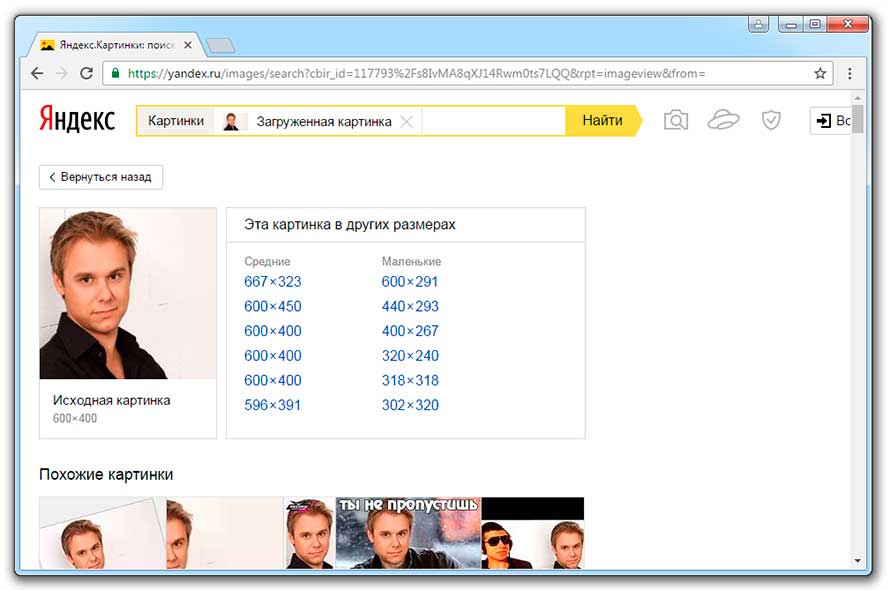
Task: Open the Yandex Disk flying saucer icon
Action: pyautogui.click(x=723, y=121)
